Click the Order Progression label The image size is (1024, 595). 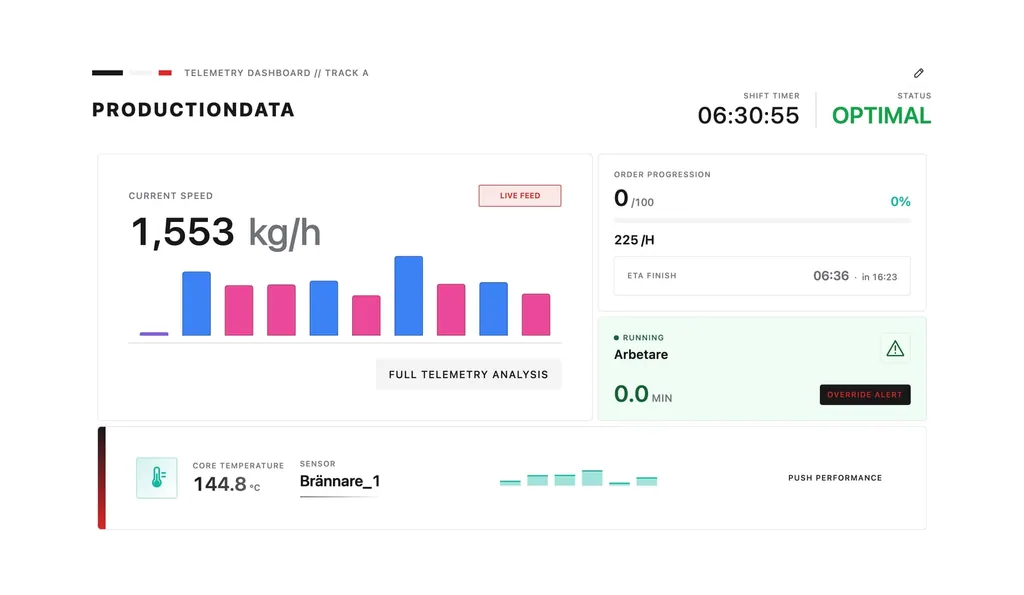[x=662, y=174]
